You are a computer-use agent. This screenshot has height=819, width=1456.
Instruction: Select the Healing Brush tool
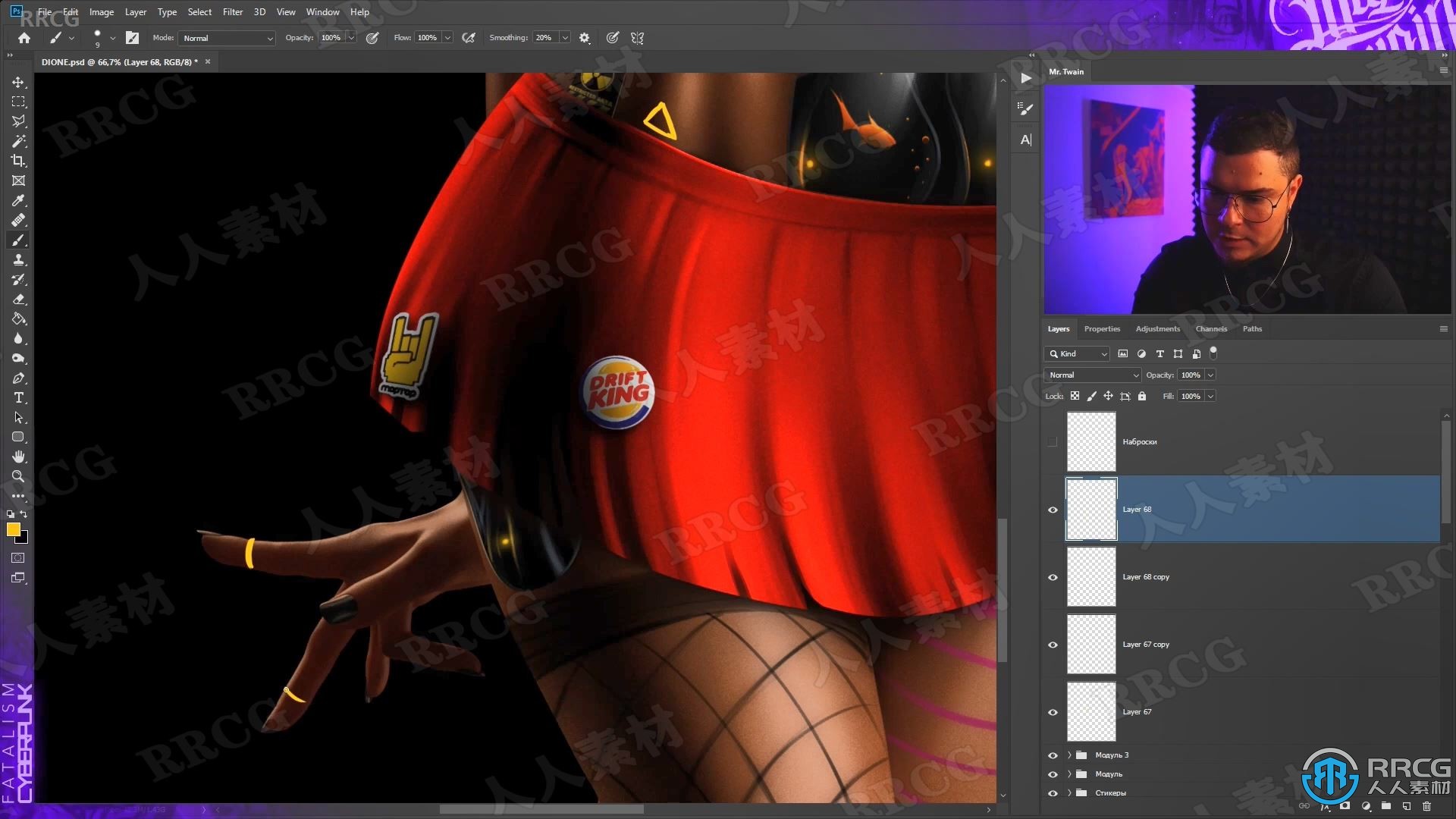tap(18, 219)
